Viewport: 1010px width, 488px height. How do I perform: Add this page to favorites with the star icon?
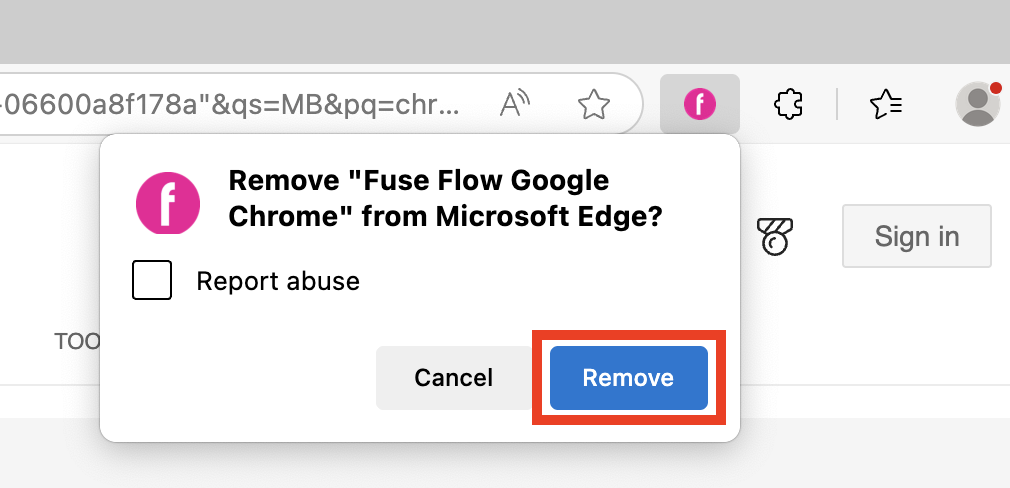click(594, 103)
